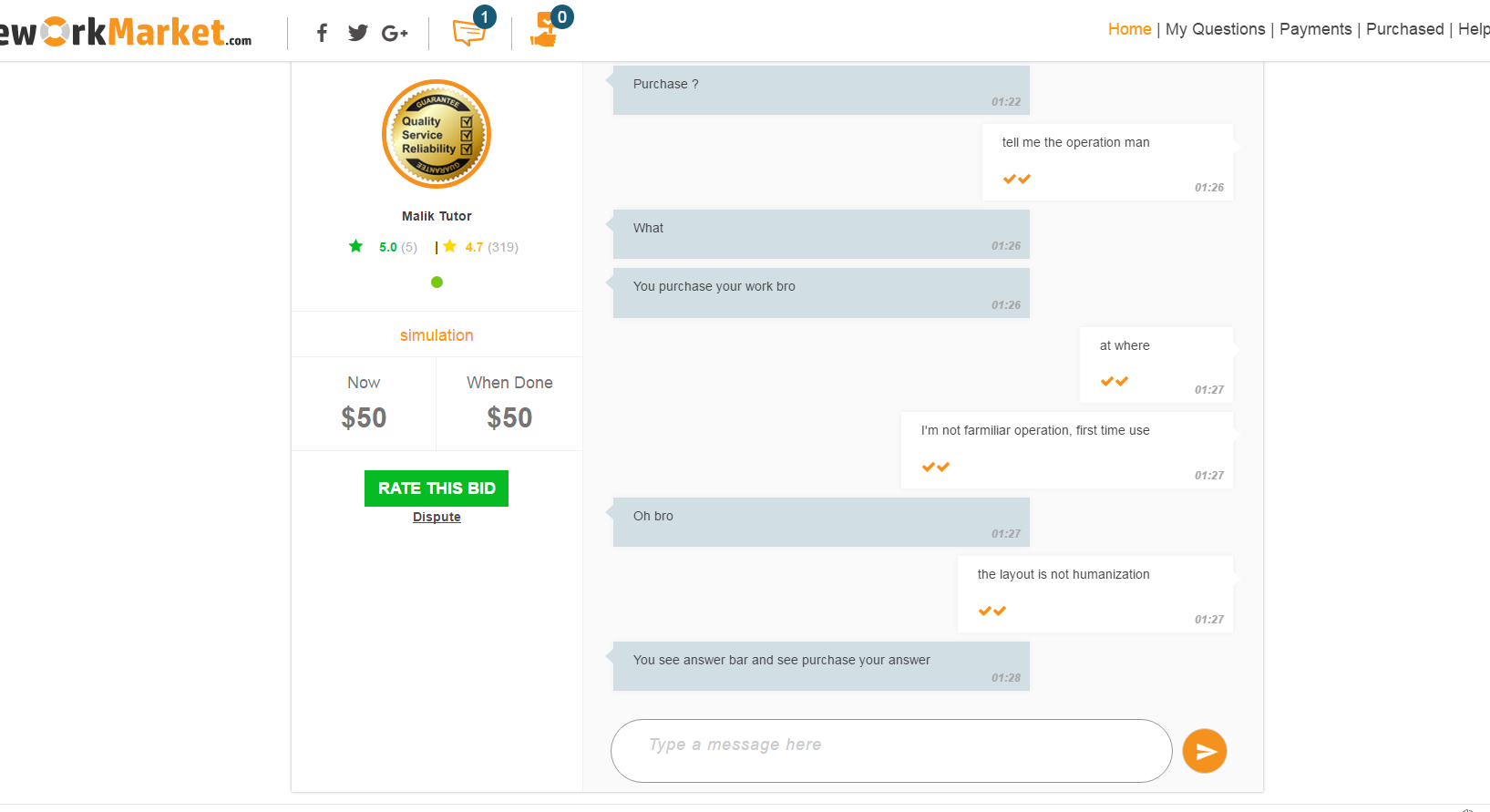Go to the Home menu link
The image size is (1490, 812).
[1129, 29]
